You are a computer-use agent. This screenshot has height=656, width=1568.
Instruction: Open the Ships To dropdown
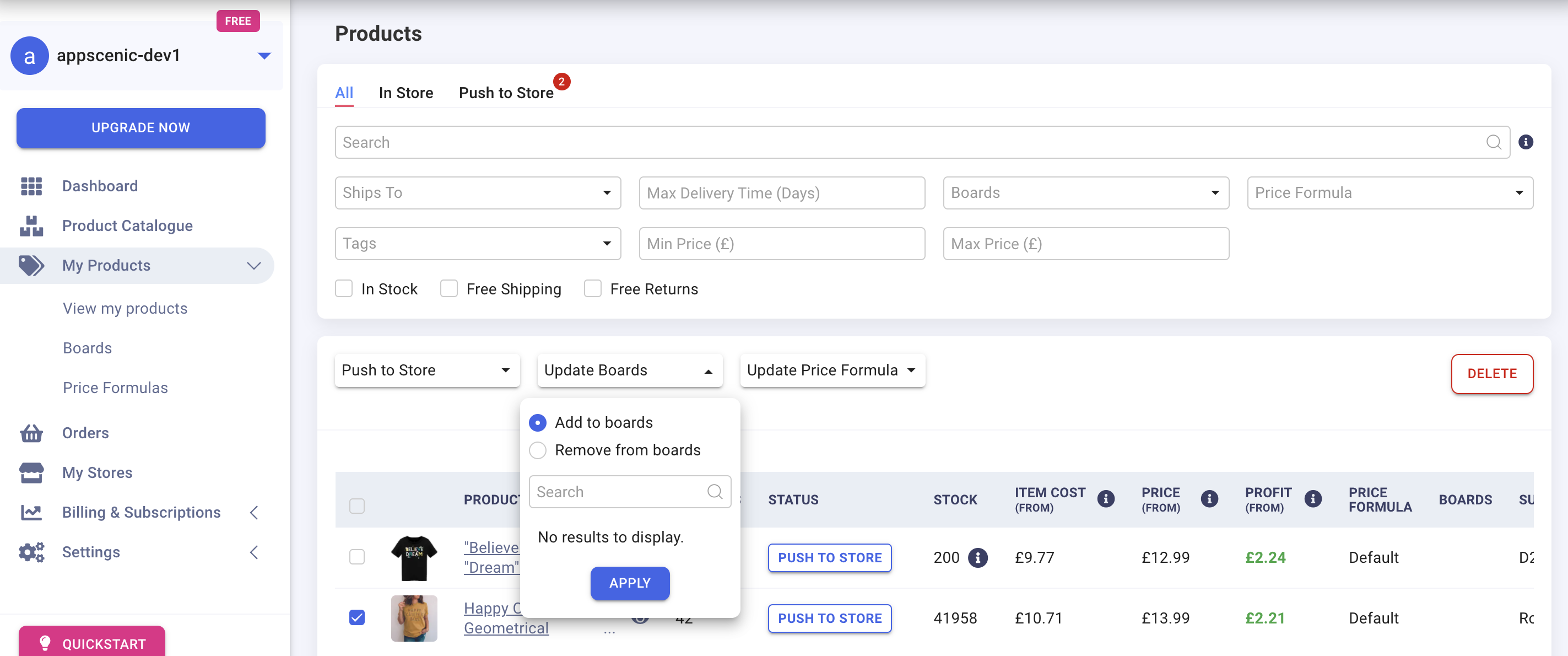pyautogui.click(x=477, y=193)
